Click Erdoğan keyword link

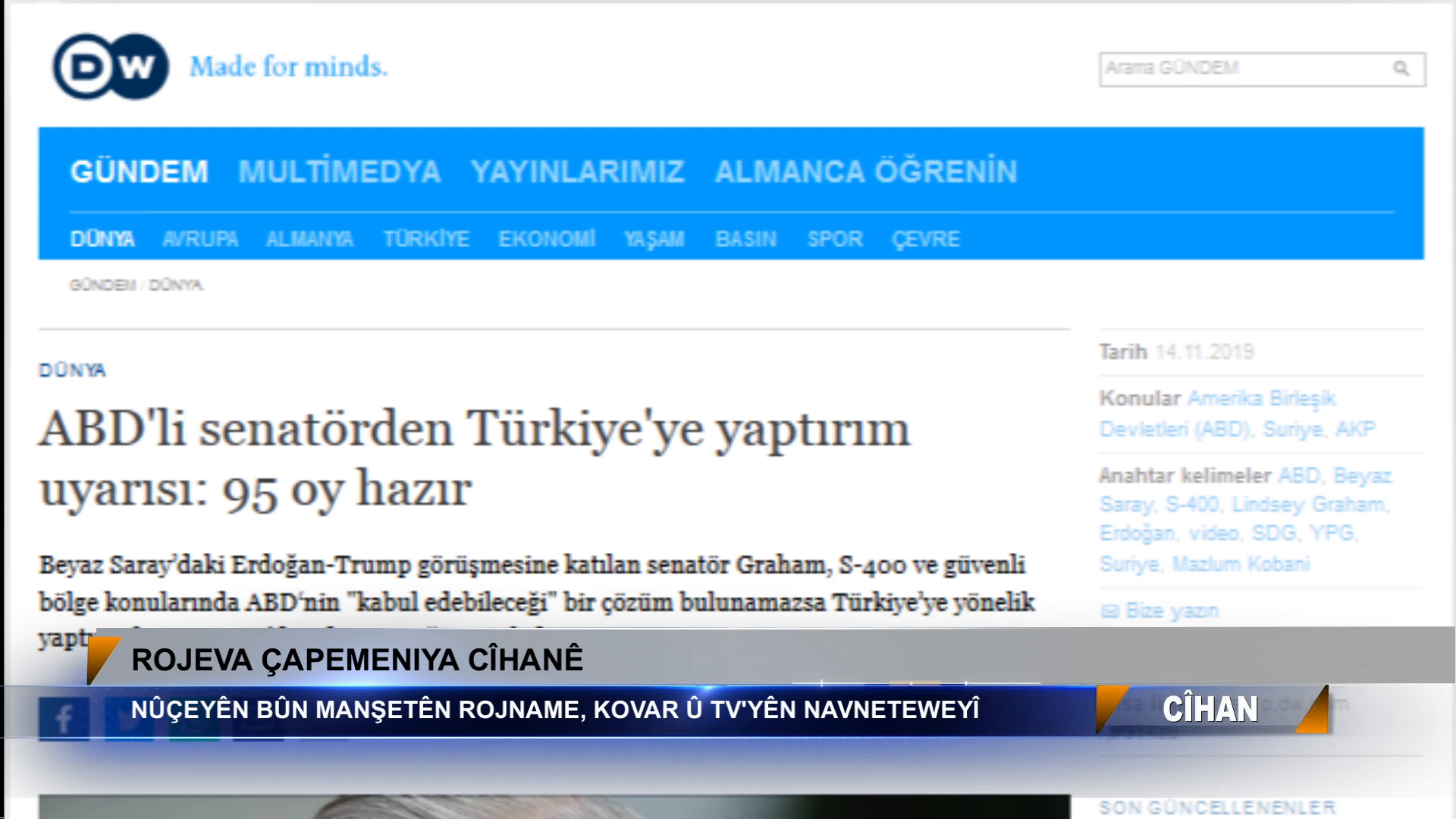coord(1137,534)
